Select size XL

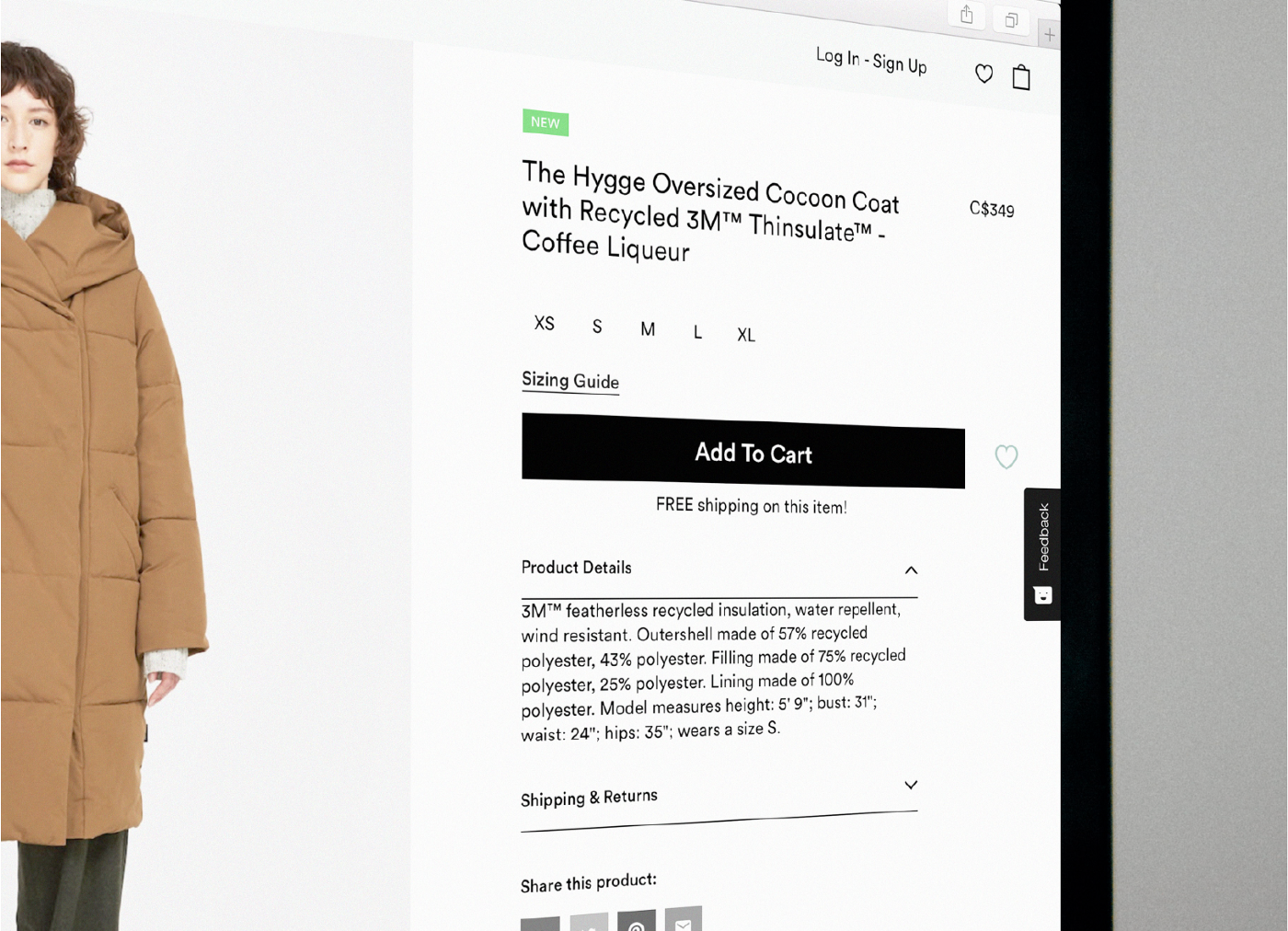[746, 335]
